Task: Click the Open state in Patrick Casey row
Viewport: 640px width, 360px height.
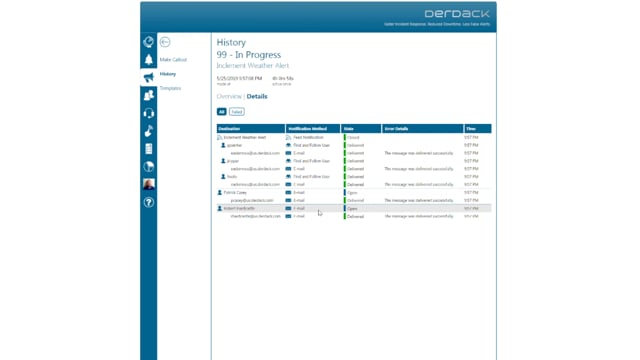Action: click(x=352, y=193)
